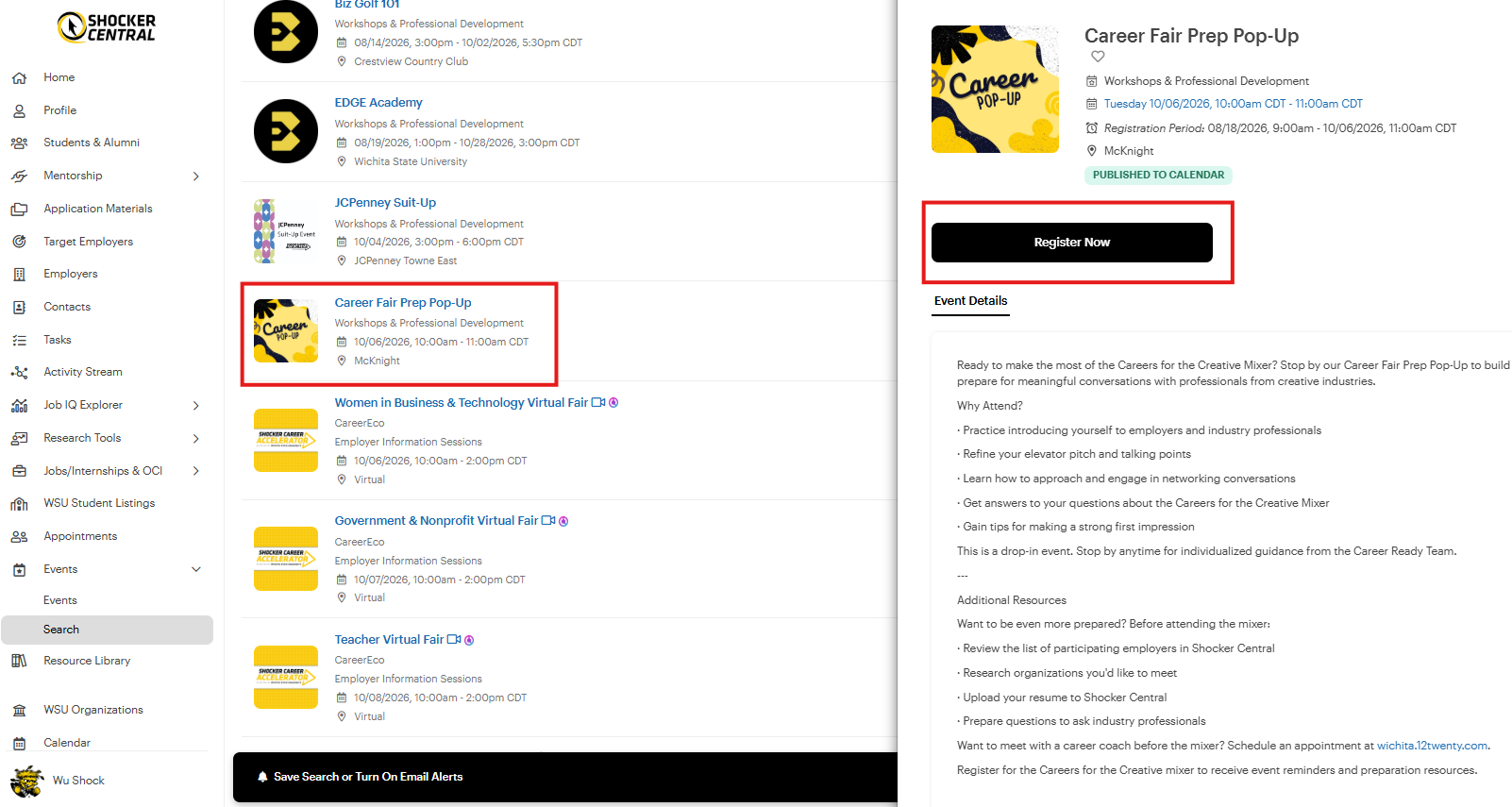The image size is (1512, 807).
Task: Click the Shocker Central logo
Action: click(107, 27)
